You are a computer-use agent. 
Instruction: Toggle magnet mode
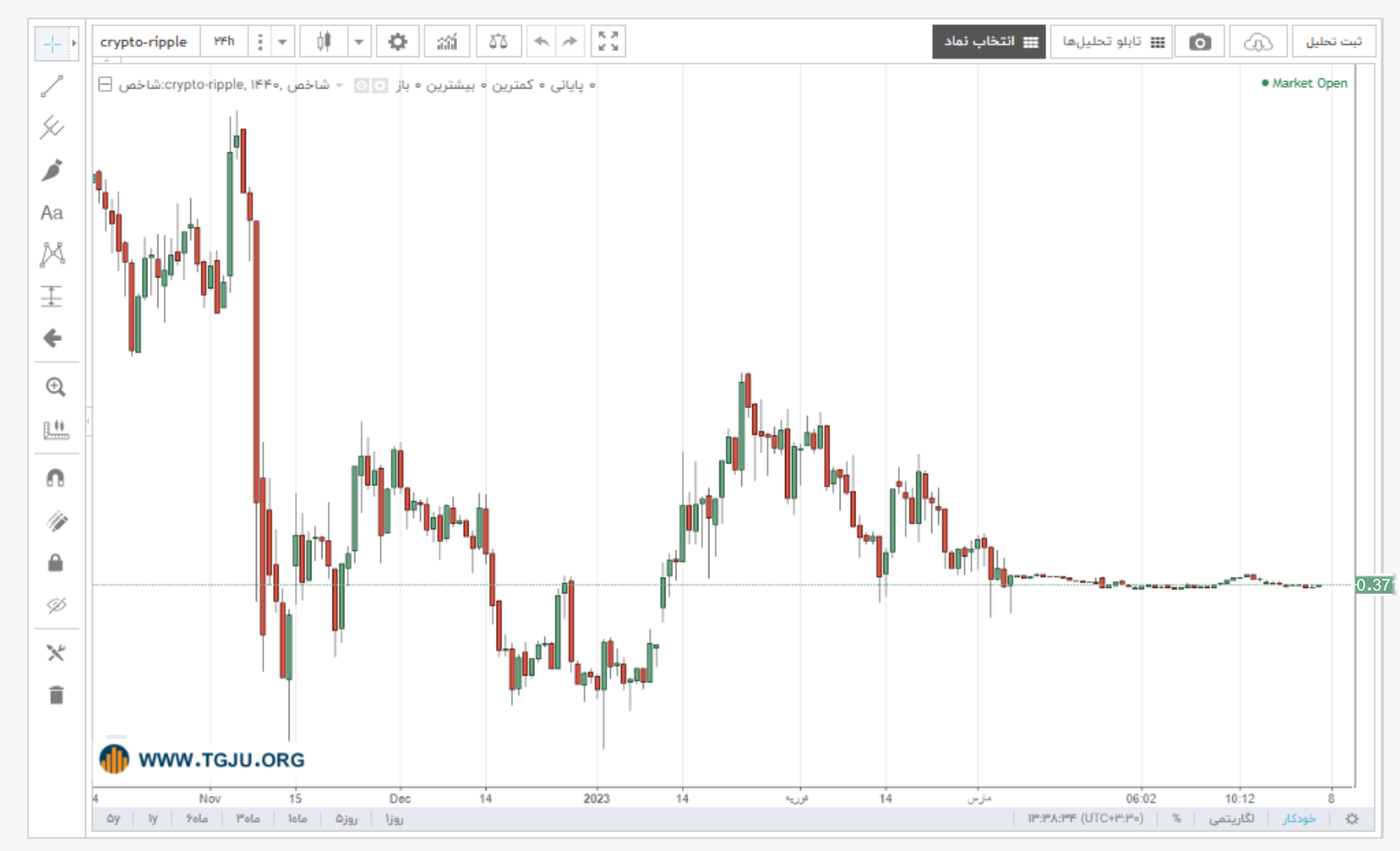click(x=55, y=478)
